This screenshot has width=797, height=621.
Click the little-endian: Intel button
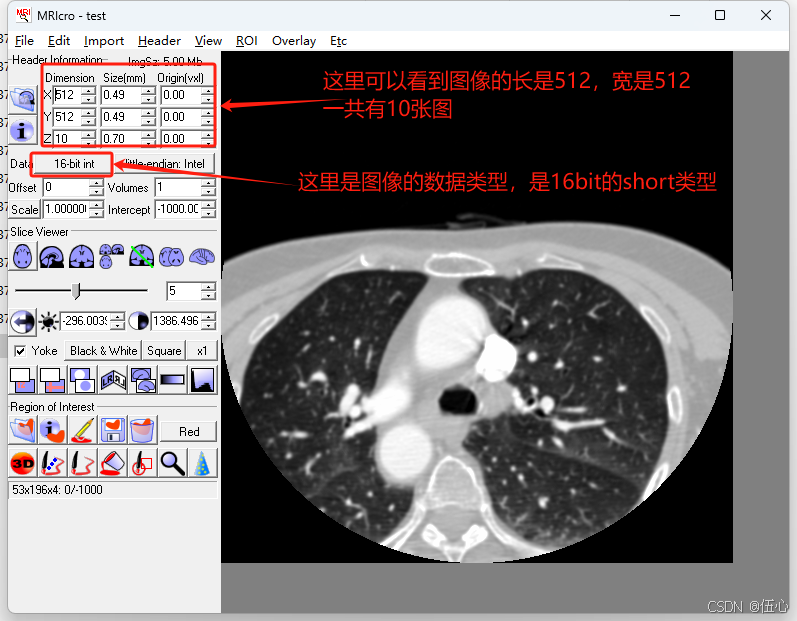coord(164,164)
